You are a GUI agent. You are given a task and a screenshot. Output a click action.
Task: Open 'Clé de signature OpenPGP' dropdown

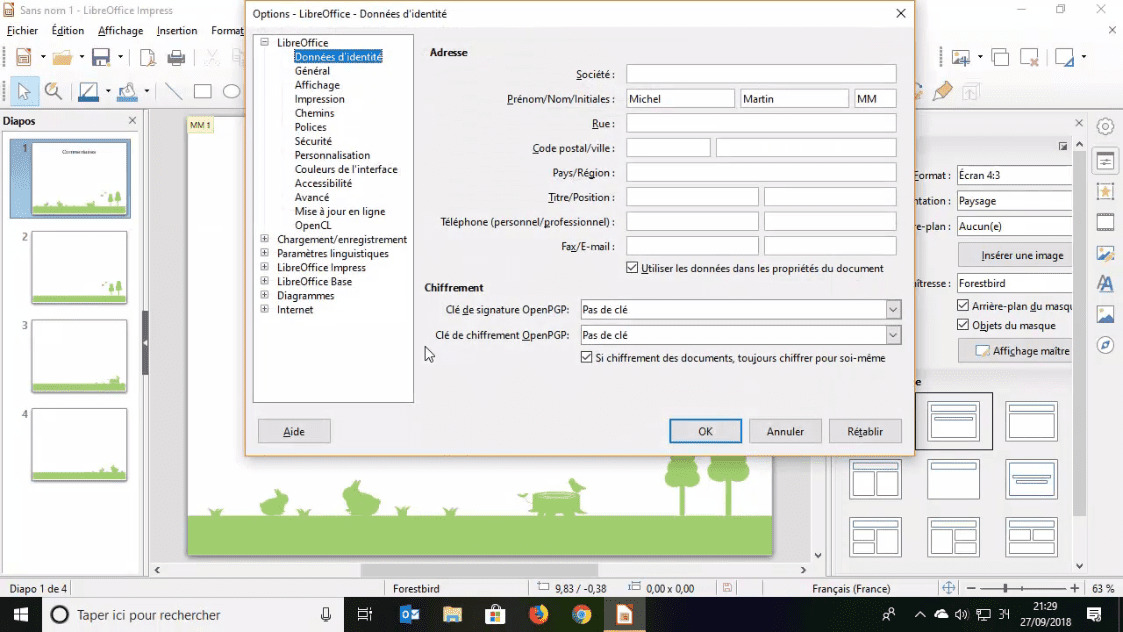click(892, 310)
